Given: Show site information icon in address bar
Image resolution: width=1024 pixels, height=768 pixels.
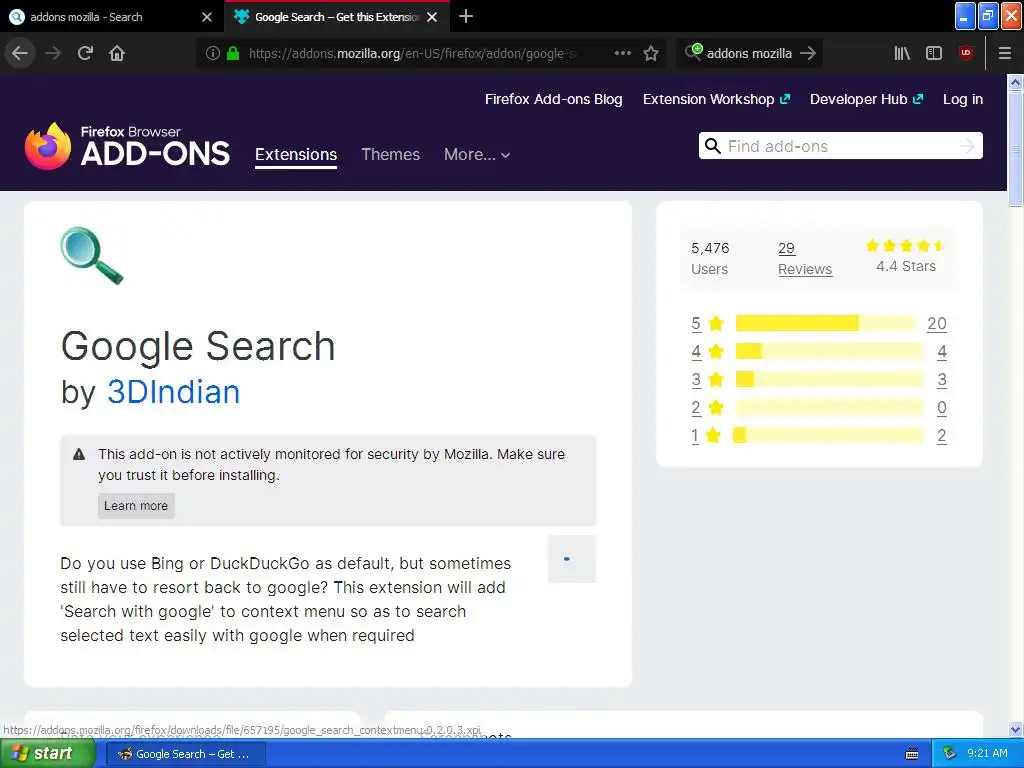Looking at the screenshot, I should (x=212, y=53).
